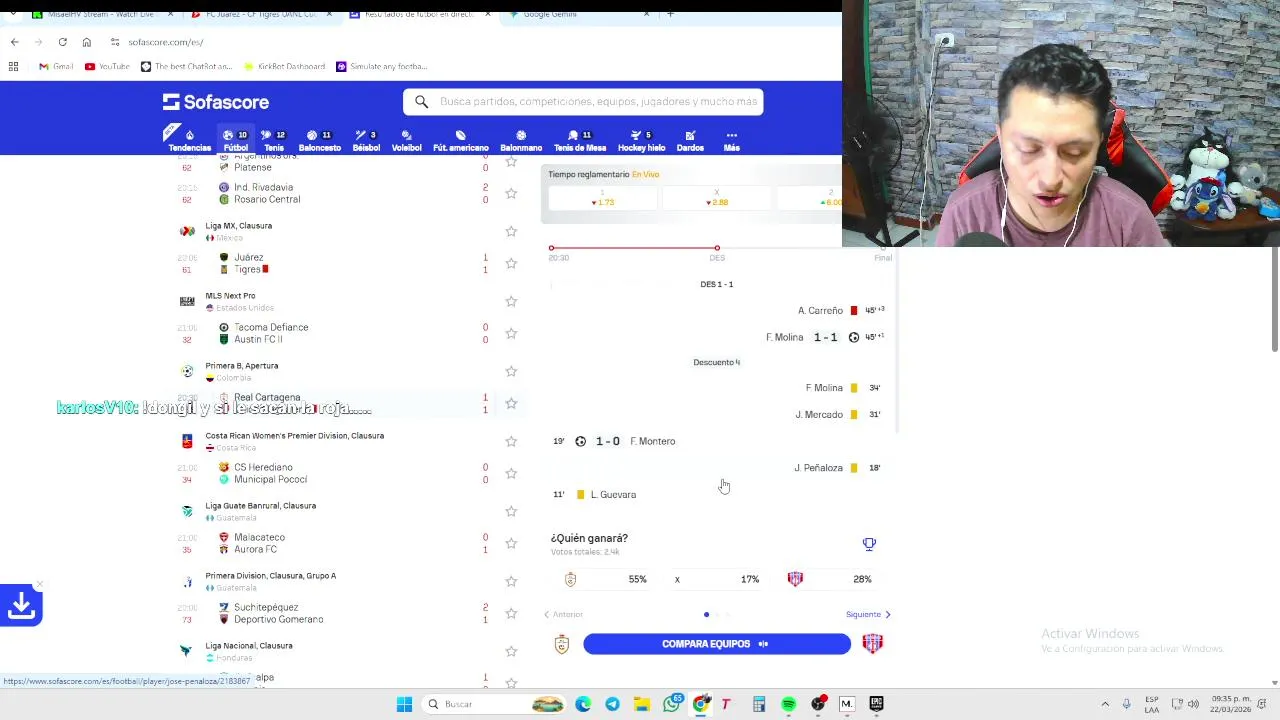Screen dimensions: 1280x720
Task: Vote for home team at 55%
Action: 608,579
